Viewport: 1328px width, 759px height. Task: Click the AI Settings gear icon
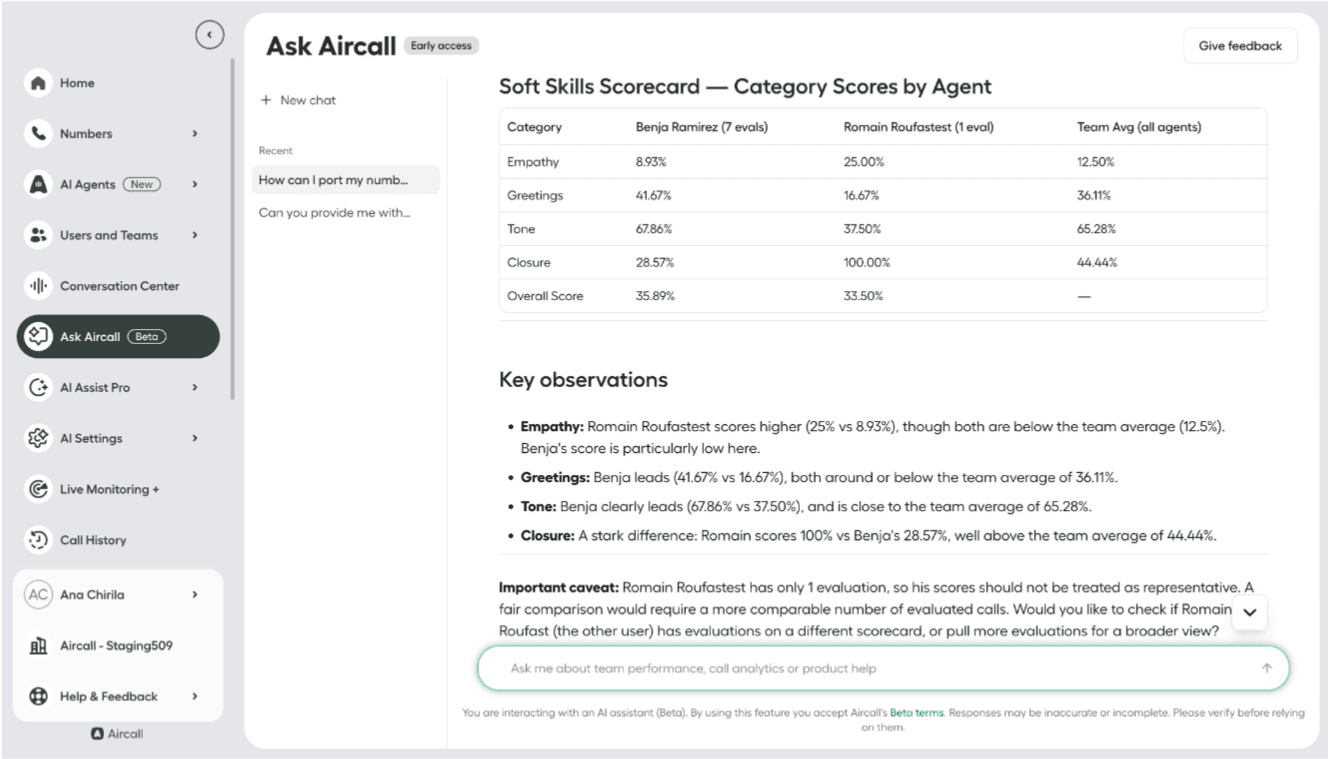coord(39,438)
